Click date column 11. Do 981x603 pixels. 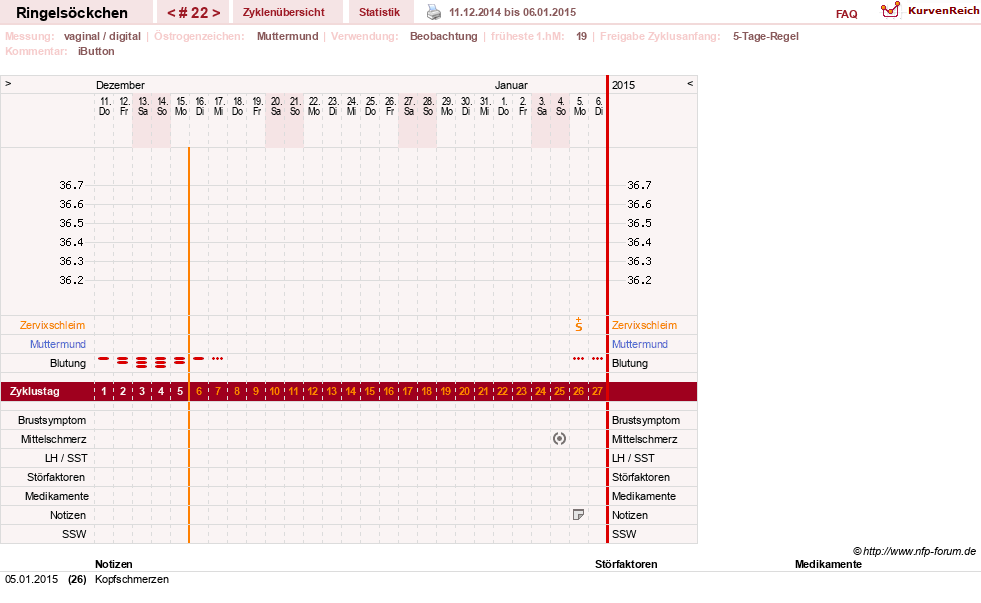(104, 106)
